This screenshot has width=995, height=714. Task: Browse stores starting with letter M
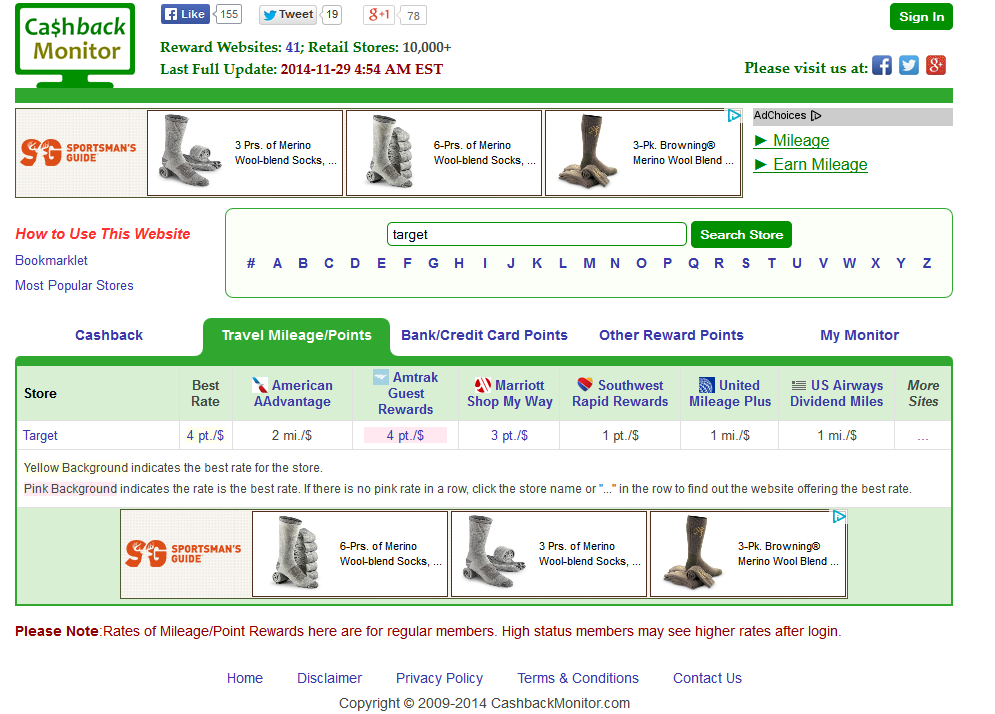coord(590,263)
